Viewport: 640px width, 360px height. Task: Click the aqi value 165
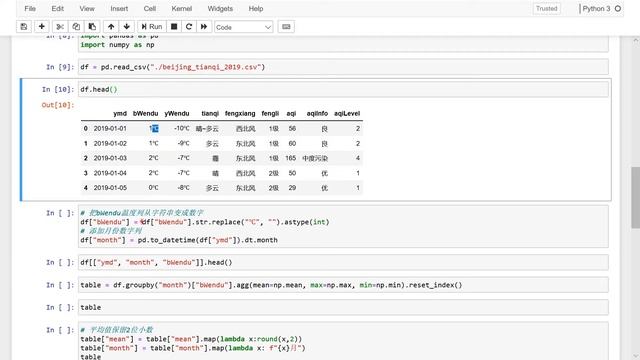pos(291,158)
